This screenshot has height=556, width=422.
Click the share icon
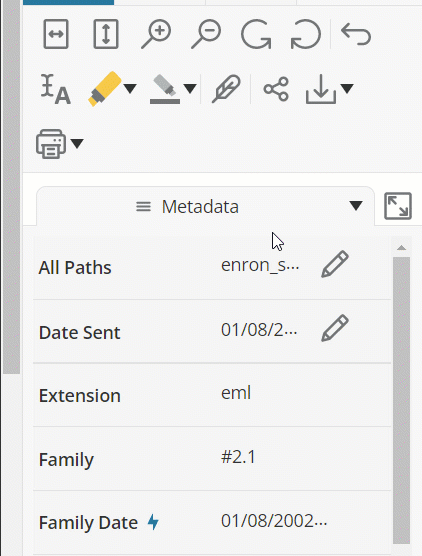click(x=276, y=89)
